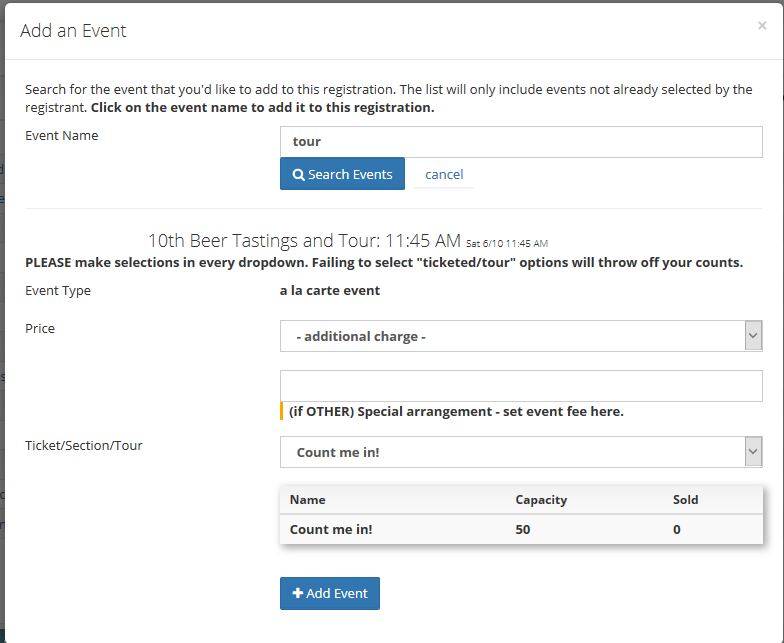Click the Event Name search field
The image size is (784, 643).
[521, 142]
